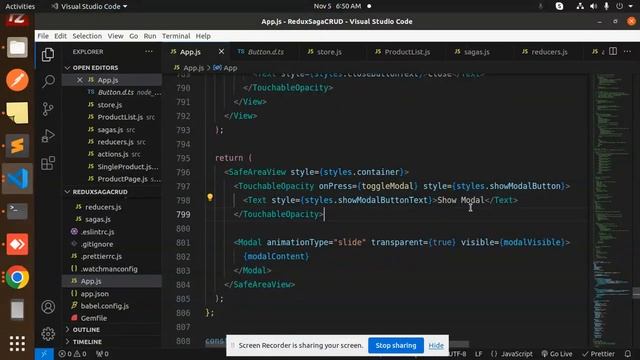Open the Extensions view
This screenshot has width=640, height=360.
pyautogui.click(x=48, y=163)
